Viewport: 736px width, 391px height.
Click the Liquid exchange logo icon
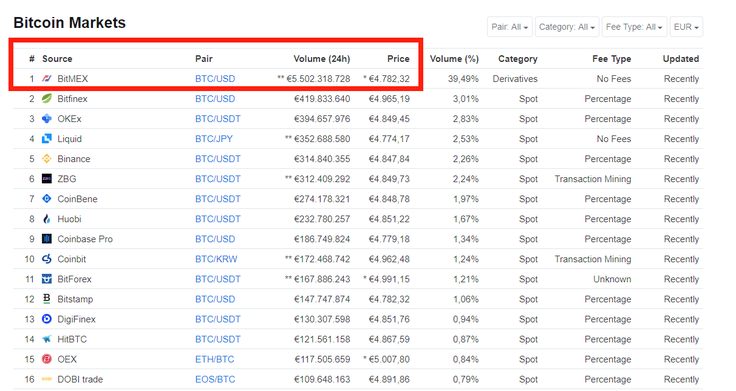coord(46,138)
